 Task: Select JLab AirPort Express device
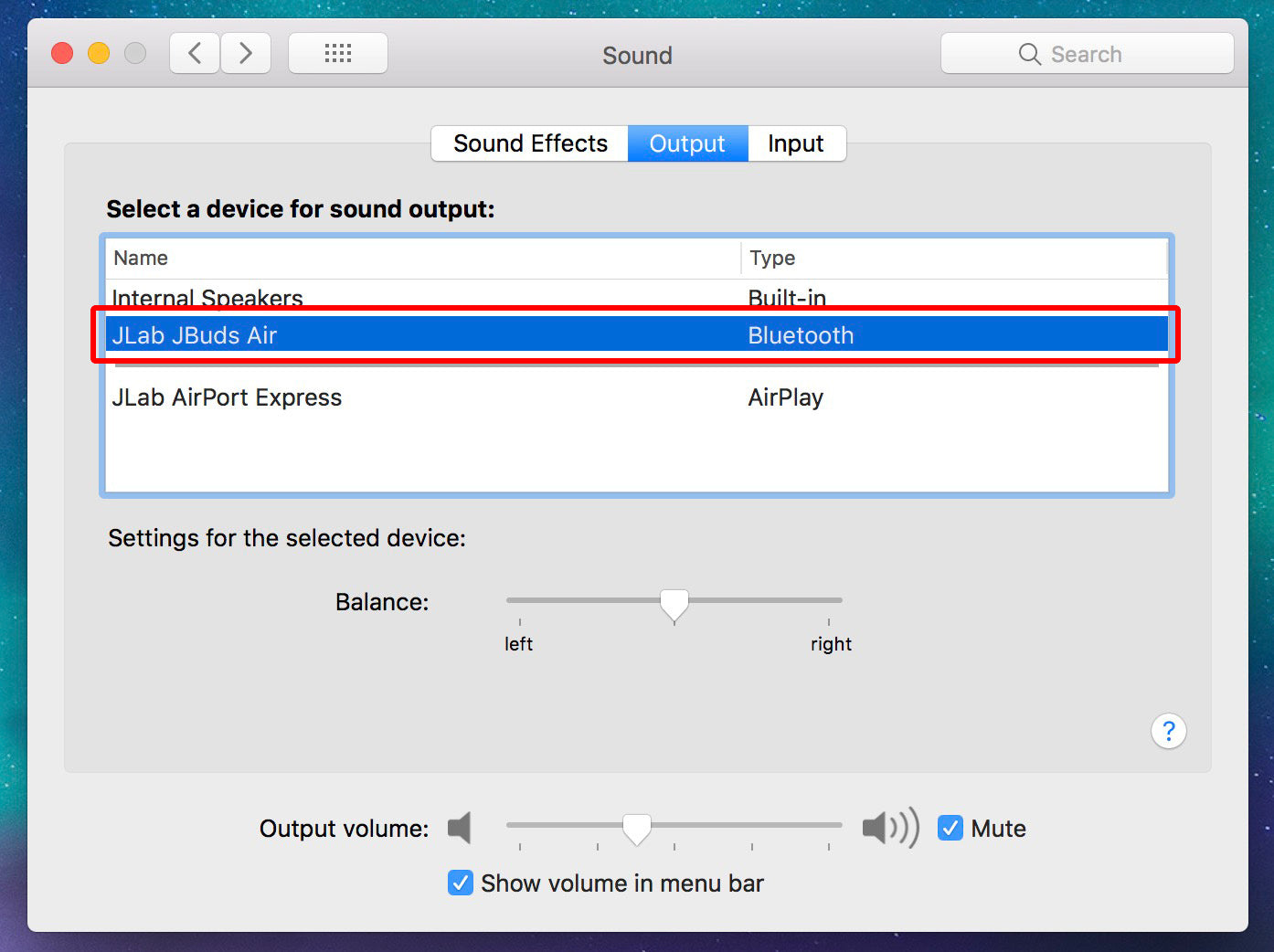(637, 397)
